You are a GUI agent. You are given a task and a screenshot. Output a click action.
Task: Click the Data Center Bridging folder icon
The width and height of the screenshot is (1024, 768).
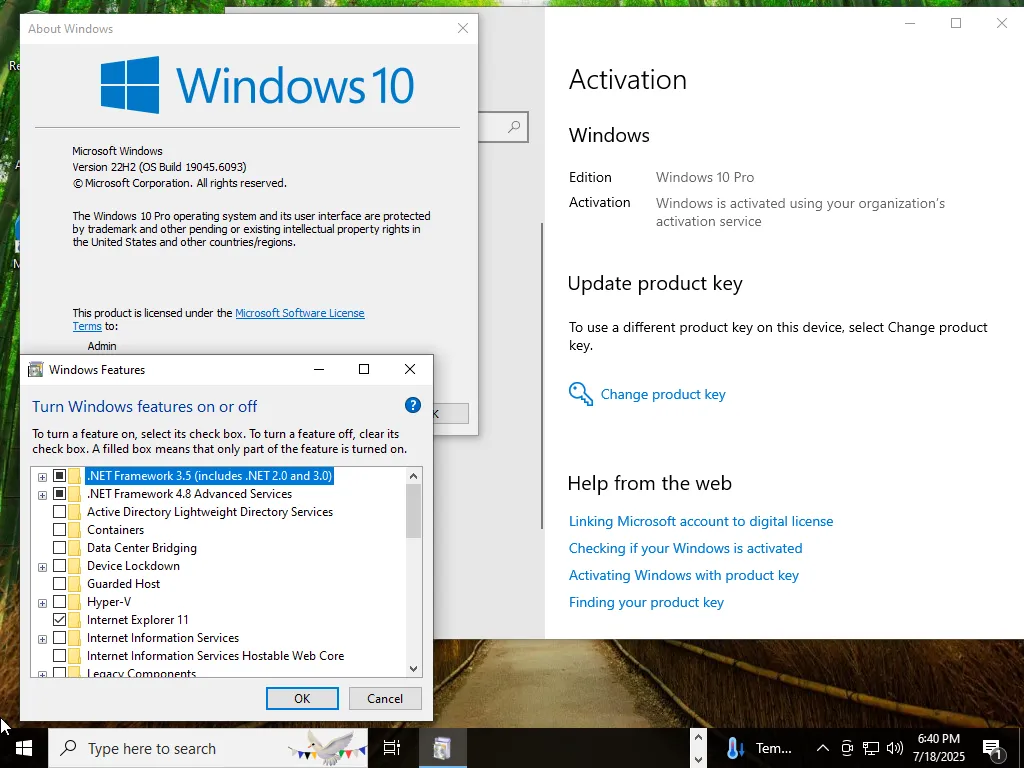(x=75, y=548)
